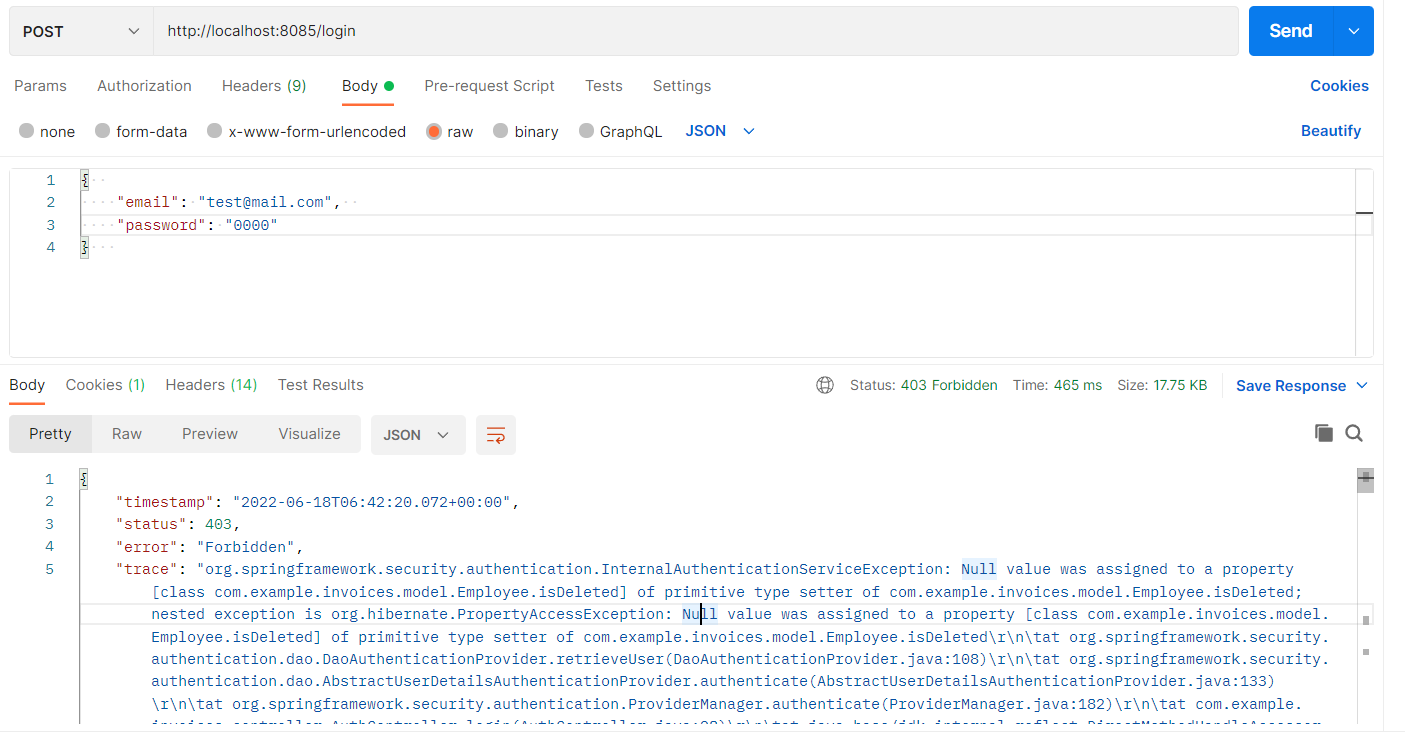Open the request body JSON format dropdown

tap(720, 131)
